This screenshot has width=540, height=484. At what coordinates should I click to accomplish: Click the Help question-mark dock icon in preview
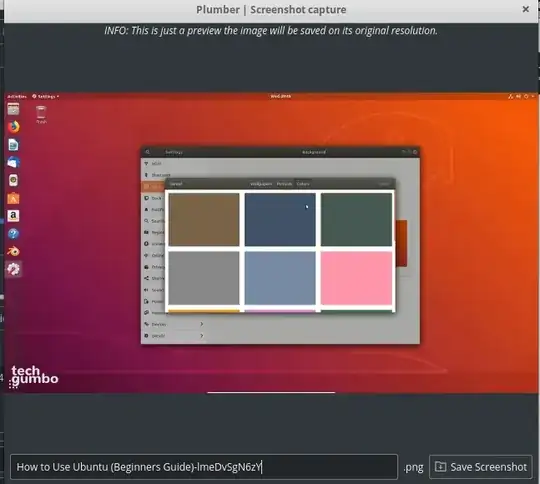(13, 234)
